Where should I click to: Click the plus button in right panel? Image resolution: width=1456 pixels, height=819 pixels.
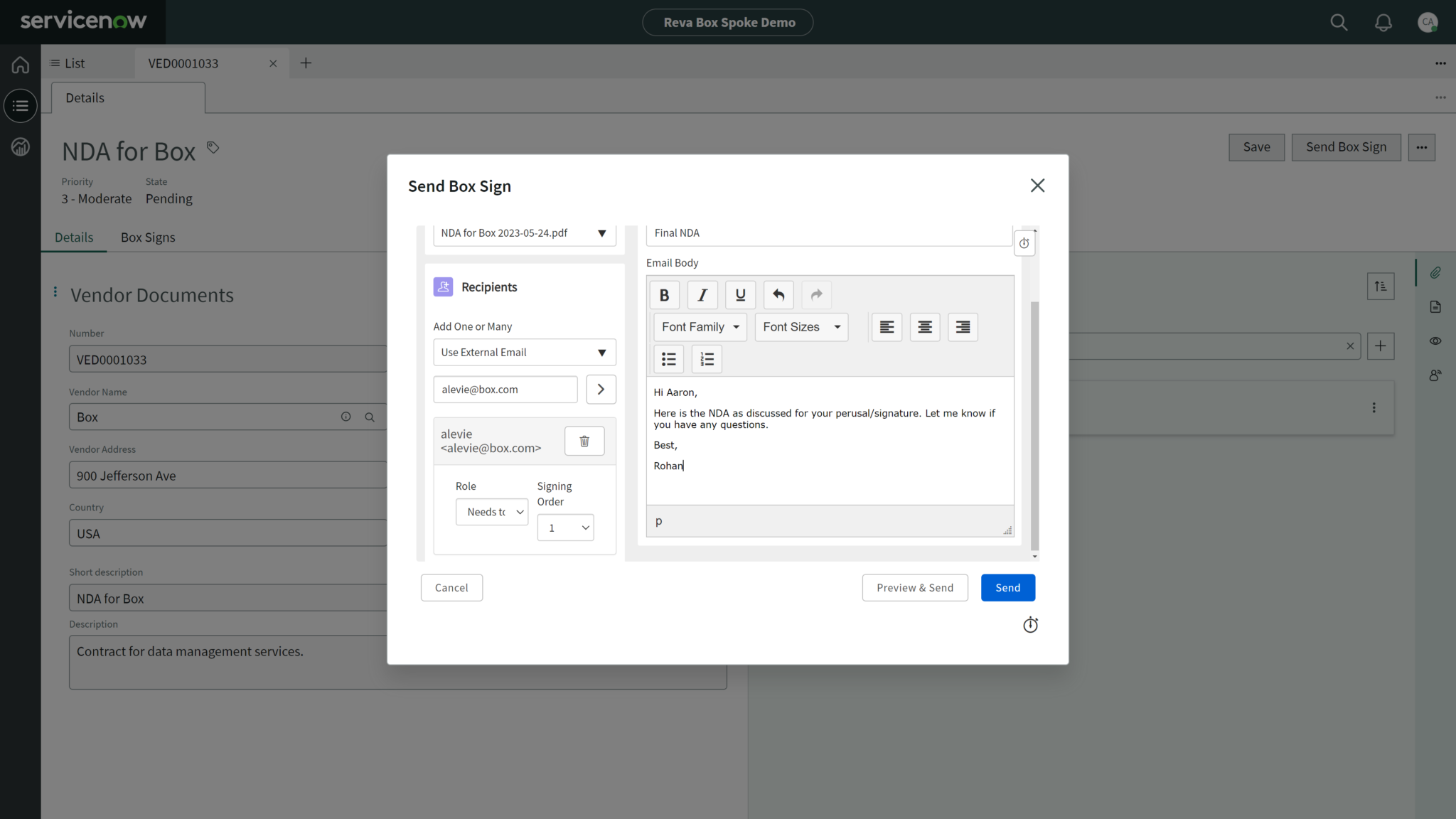click(1381, 346)
